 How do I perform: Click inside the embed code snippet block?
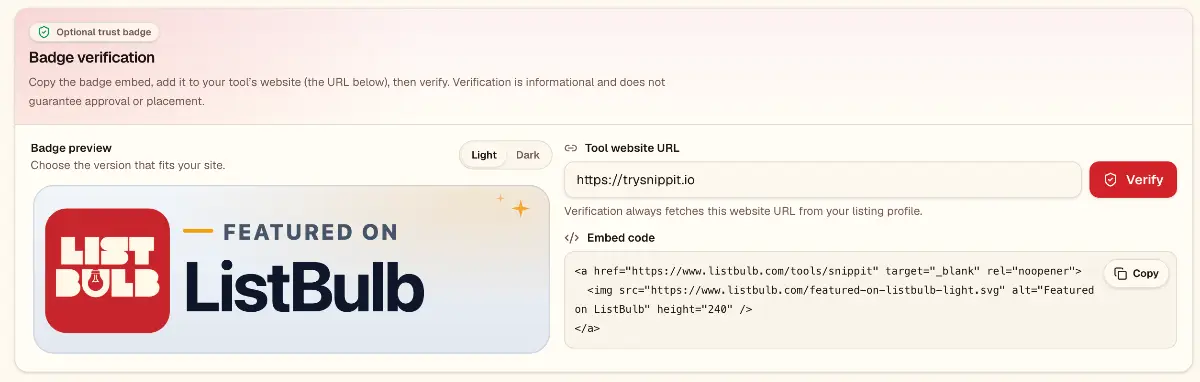click(870, 299)
